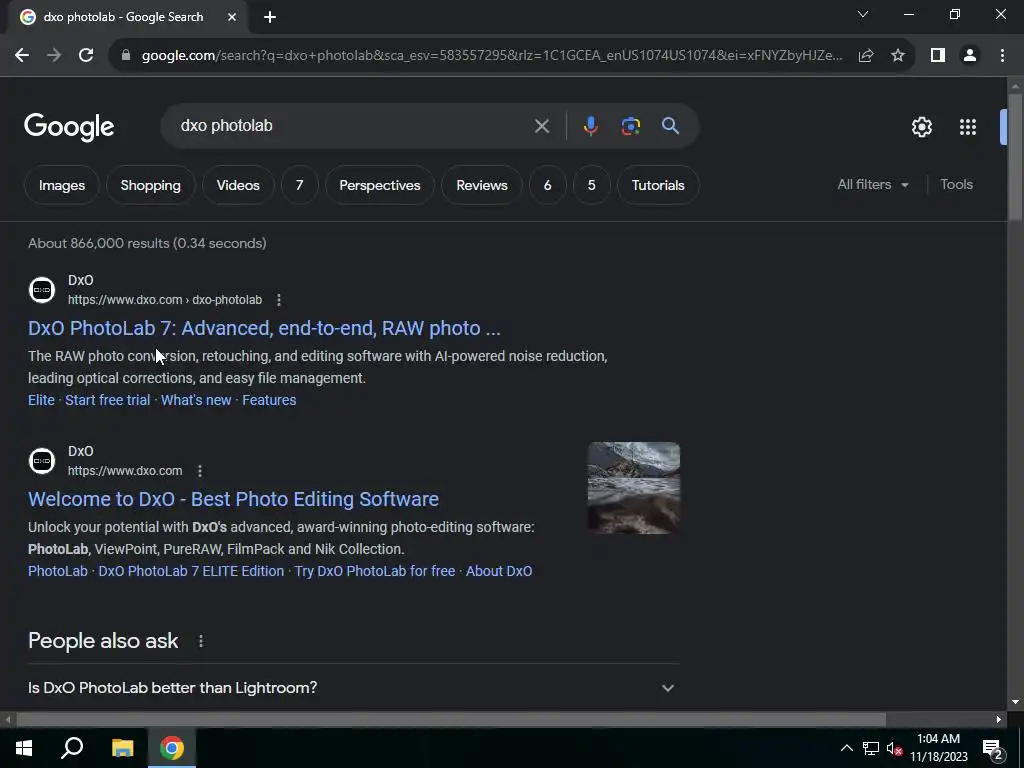Click horizontal scrollbar right arrow

pyautogui.click(x=999, y=720)
